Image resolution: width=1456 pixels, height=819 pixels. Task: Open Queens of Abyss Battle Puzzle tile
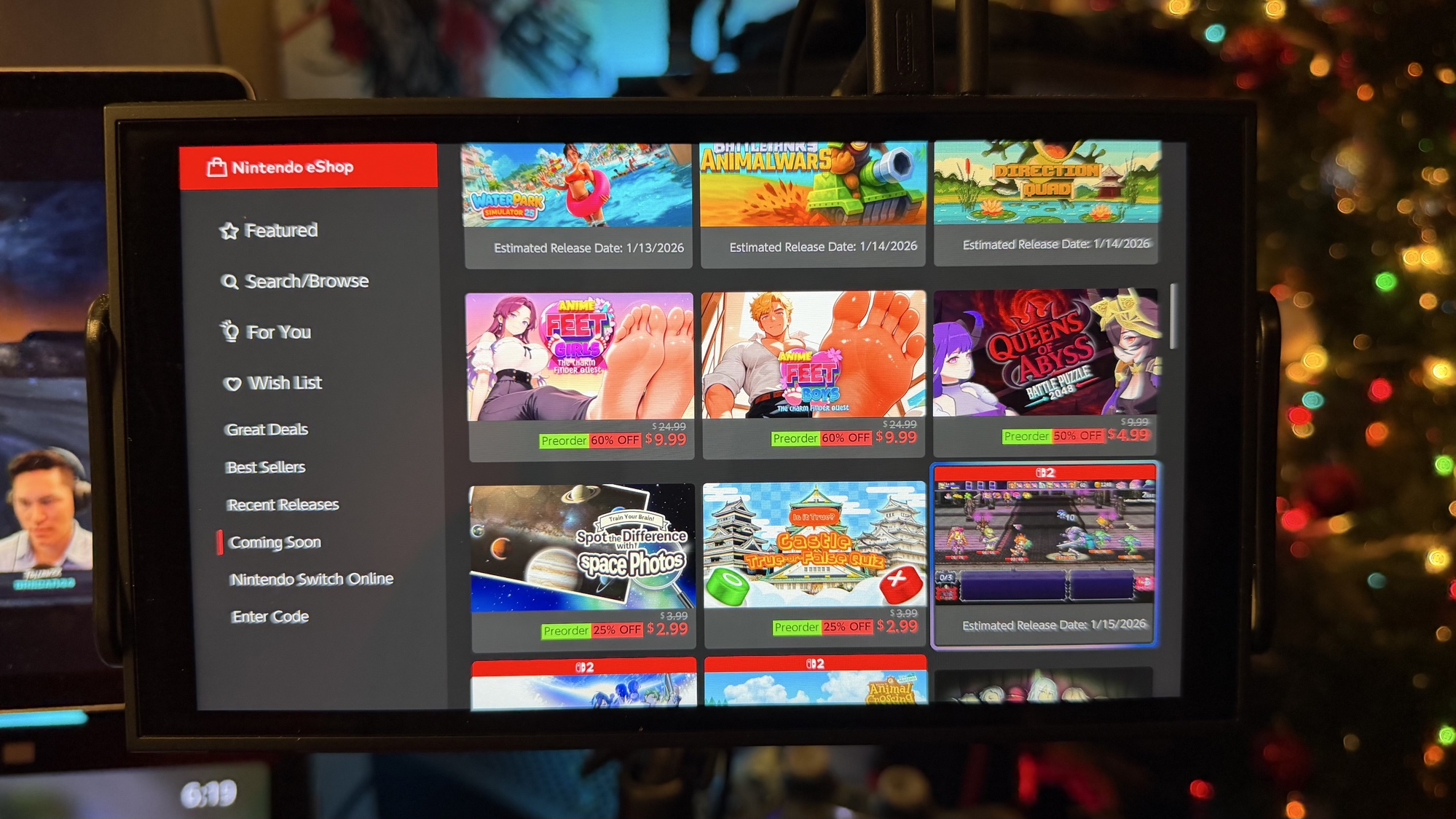(x=1045, y=353)
